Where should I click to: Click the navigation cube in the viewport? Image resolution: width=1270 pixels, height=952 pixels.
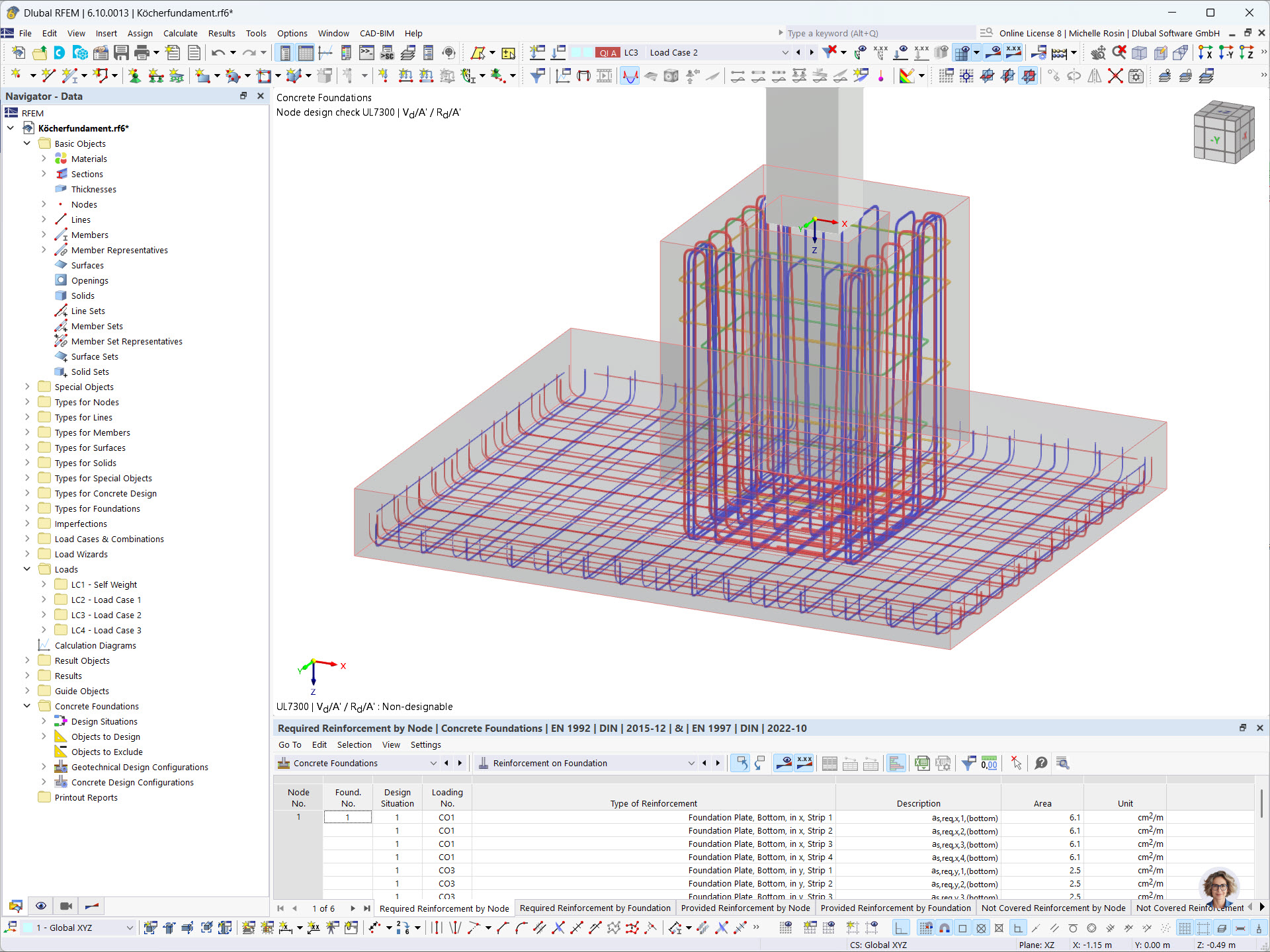(1223, 132)
